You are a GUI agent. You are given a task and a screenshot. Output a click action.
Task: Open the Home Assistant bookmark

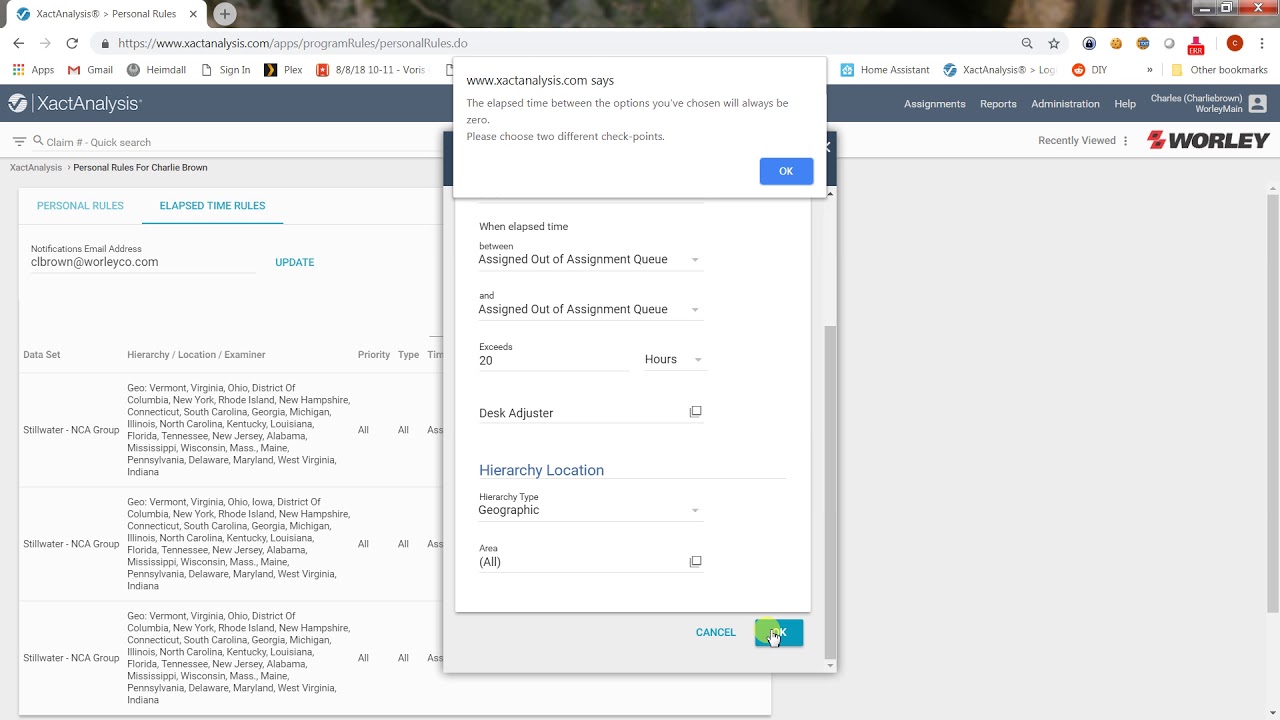[885, 70]
